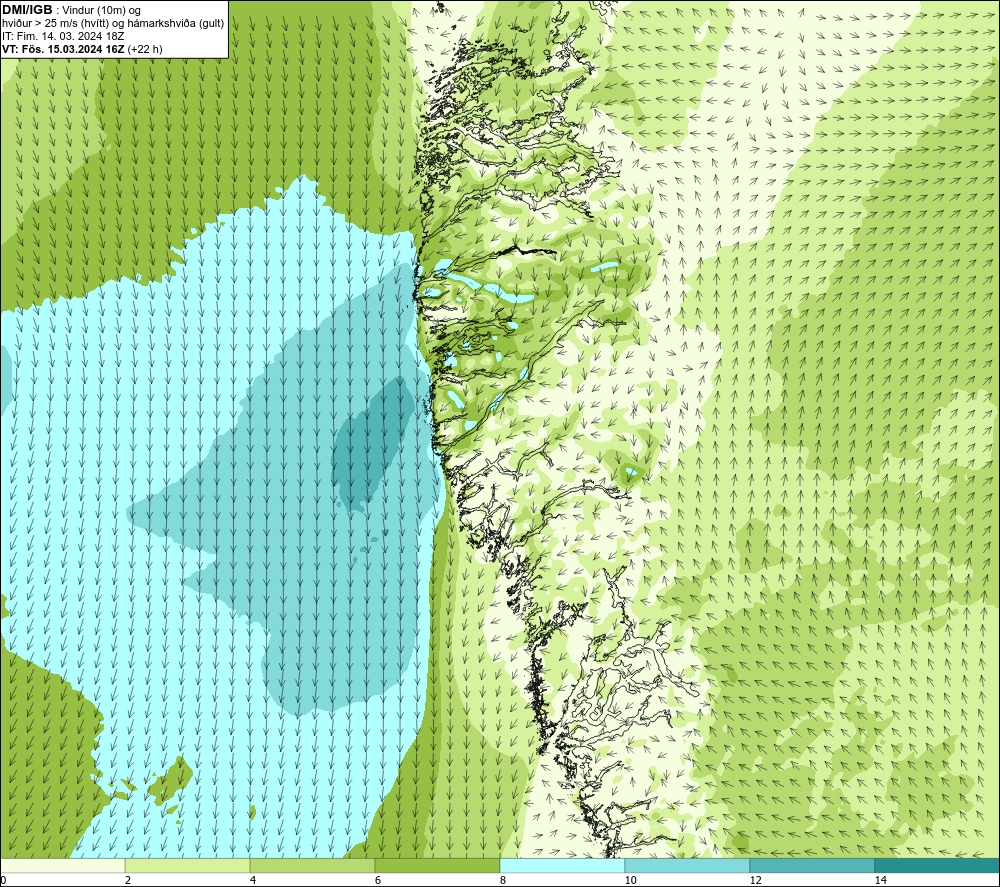Click the teal 12–14 legend swatch
The height and width of the screenshot is (887, 1000).
point(812,865)
